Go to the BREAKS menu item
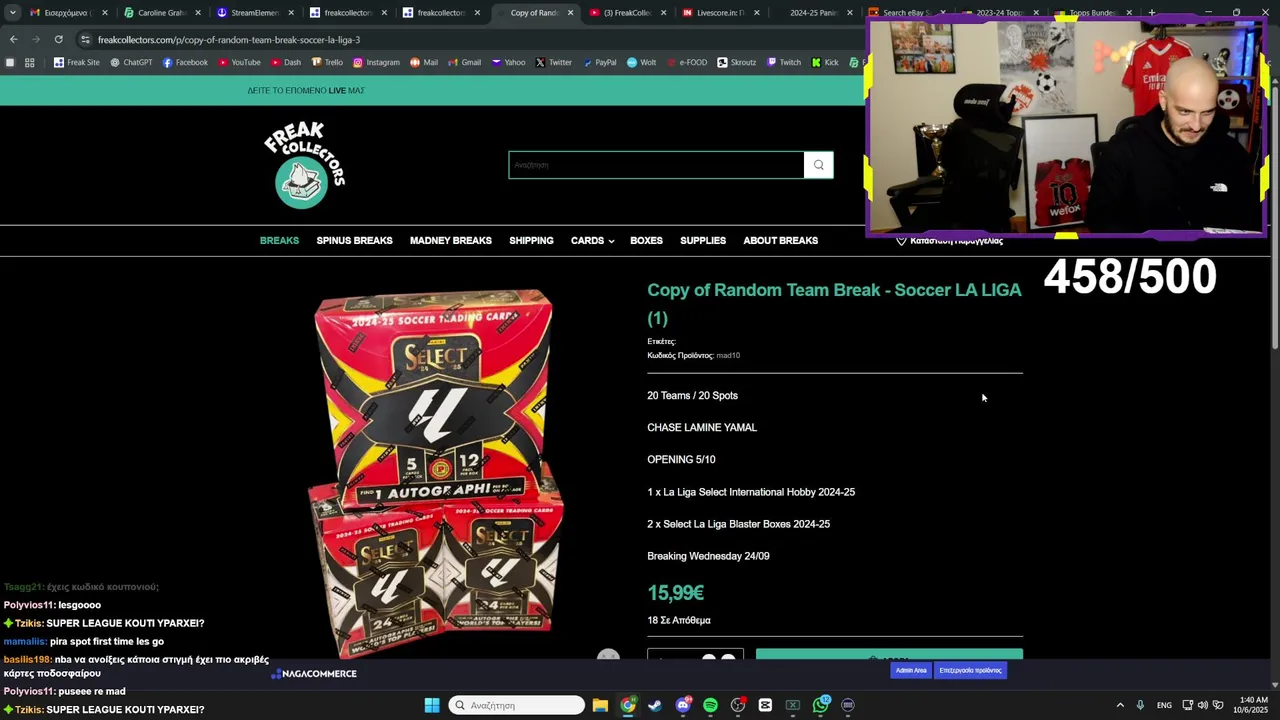Screen dimensions: 1280x720 279,240
